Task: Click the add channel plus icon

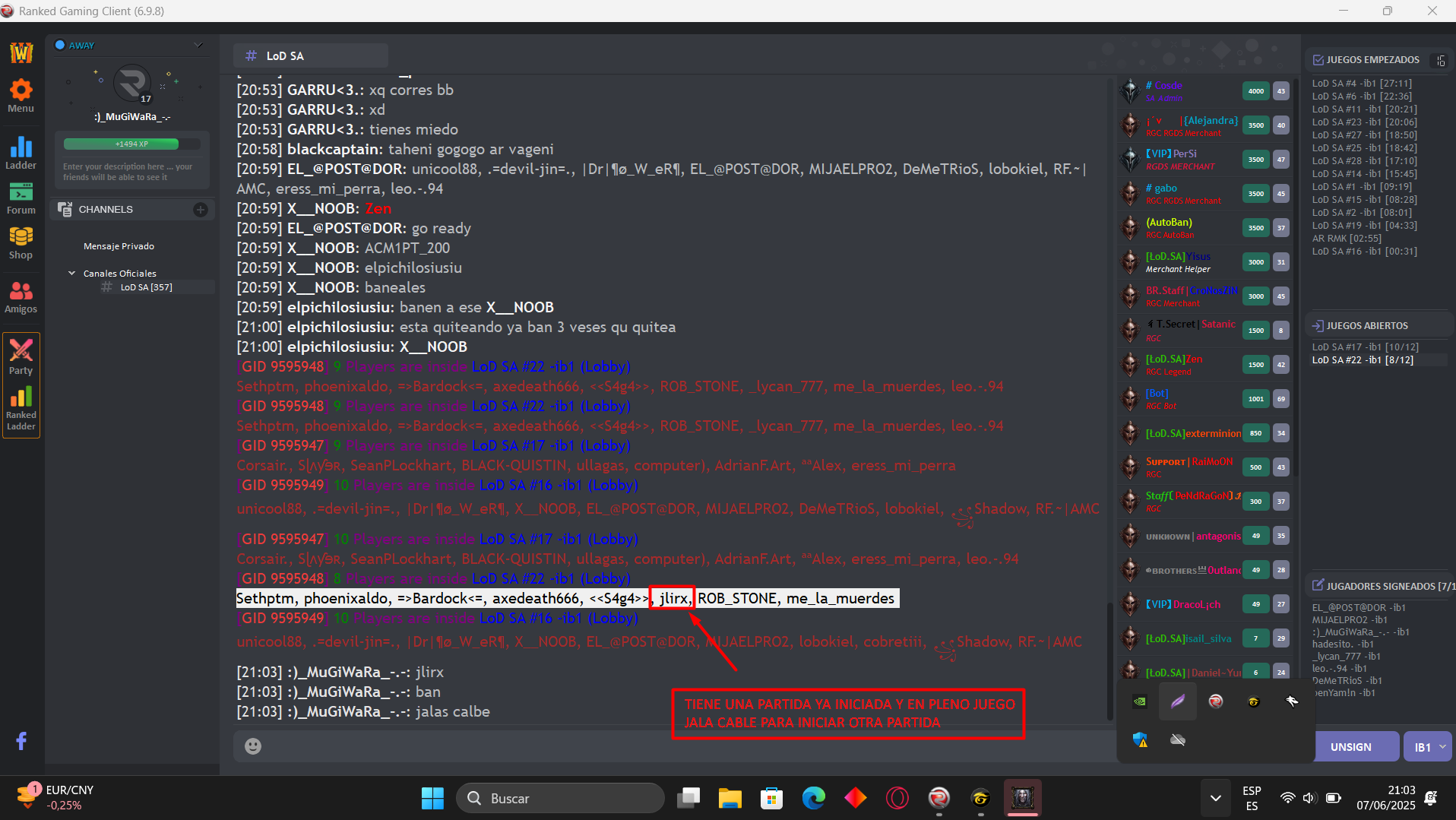Action: 201,209
